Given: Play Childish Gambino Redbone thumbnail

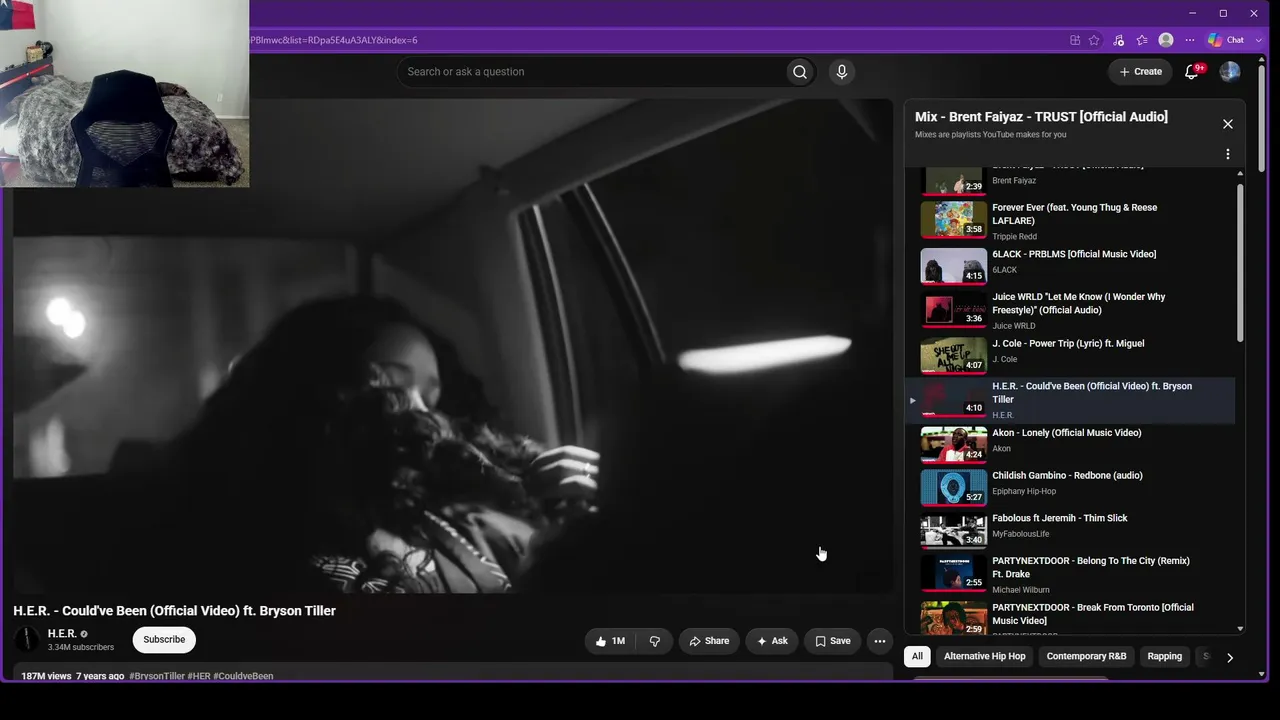Looking at the screenshot, I should click(953, 487).
